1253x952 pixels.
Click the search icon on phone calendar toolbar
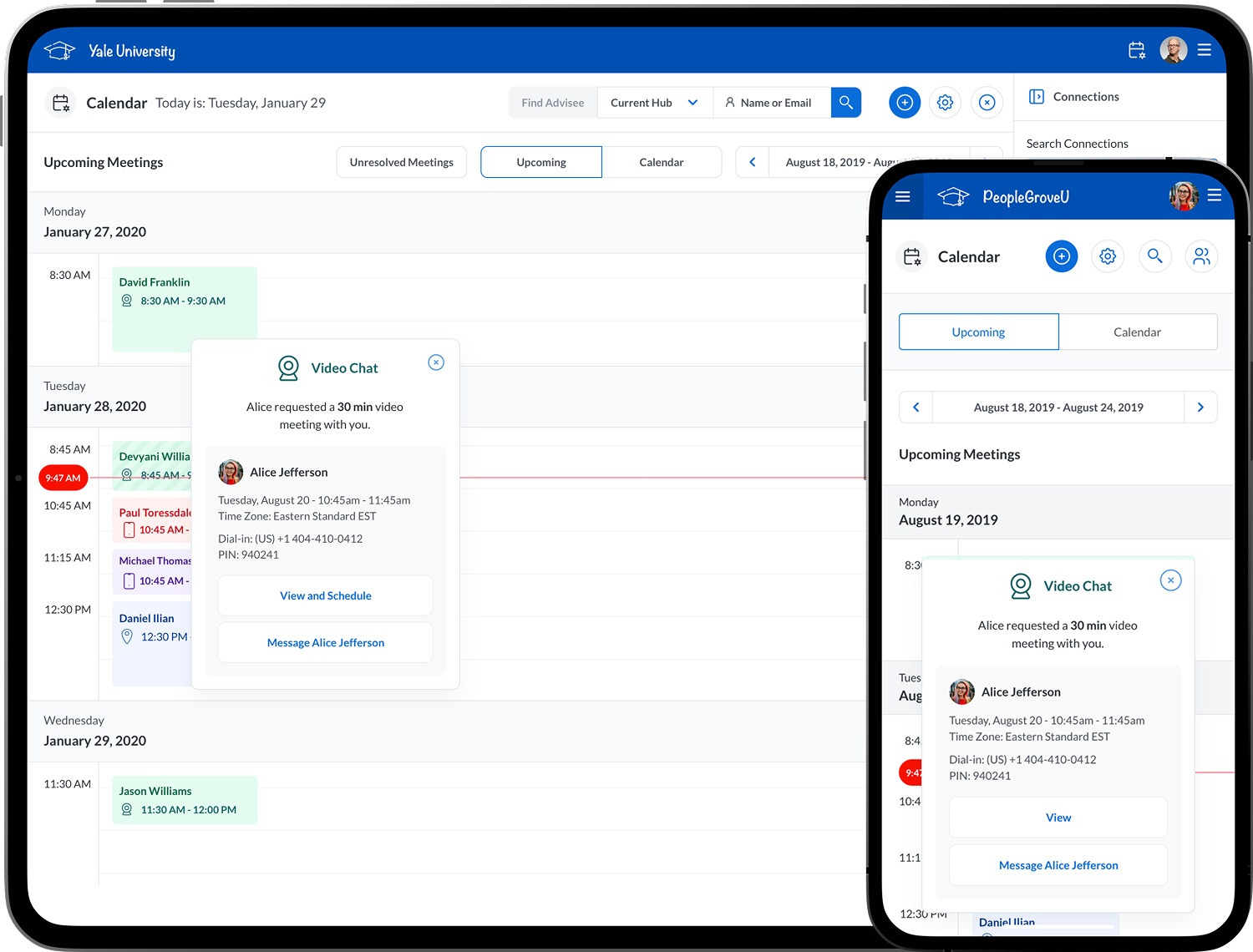click(x=1154, y=256)
